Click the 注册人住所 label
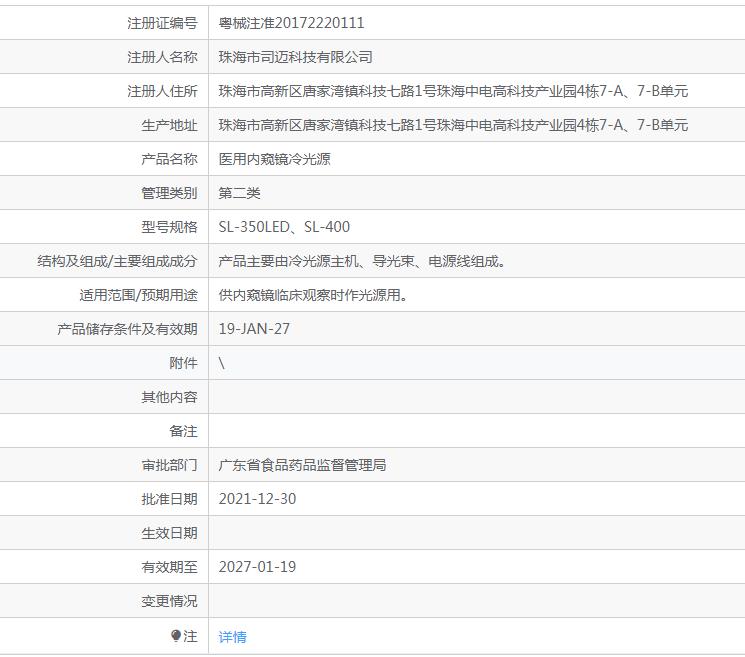 [x=162, y=91]
